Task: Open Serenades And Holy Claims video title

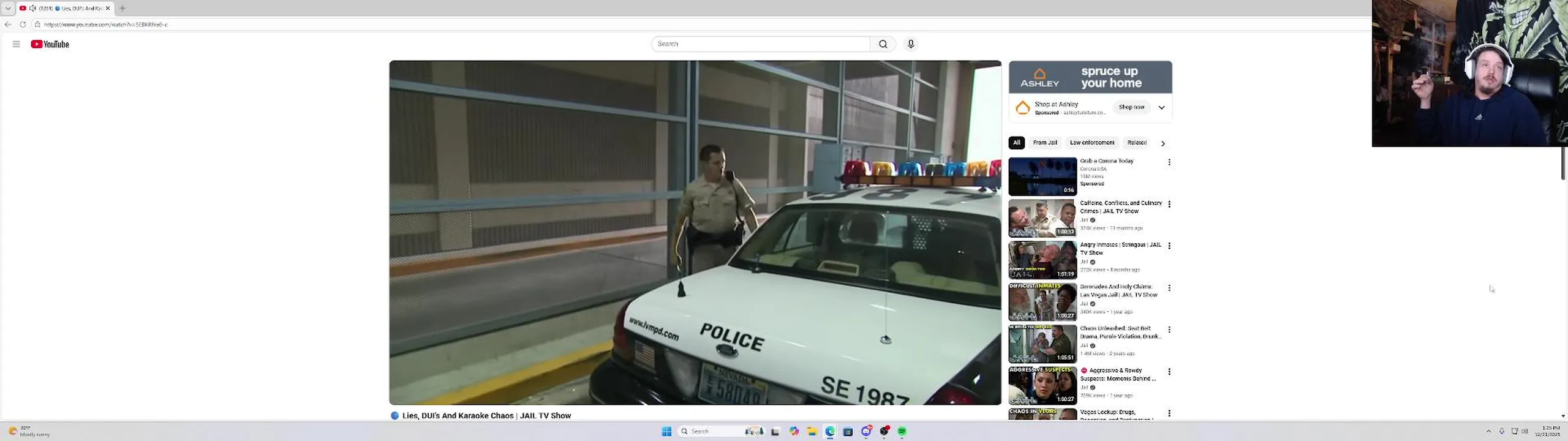Action: [1118, 290]
